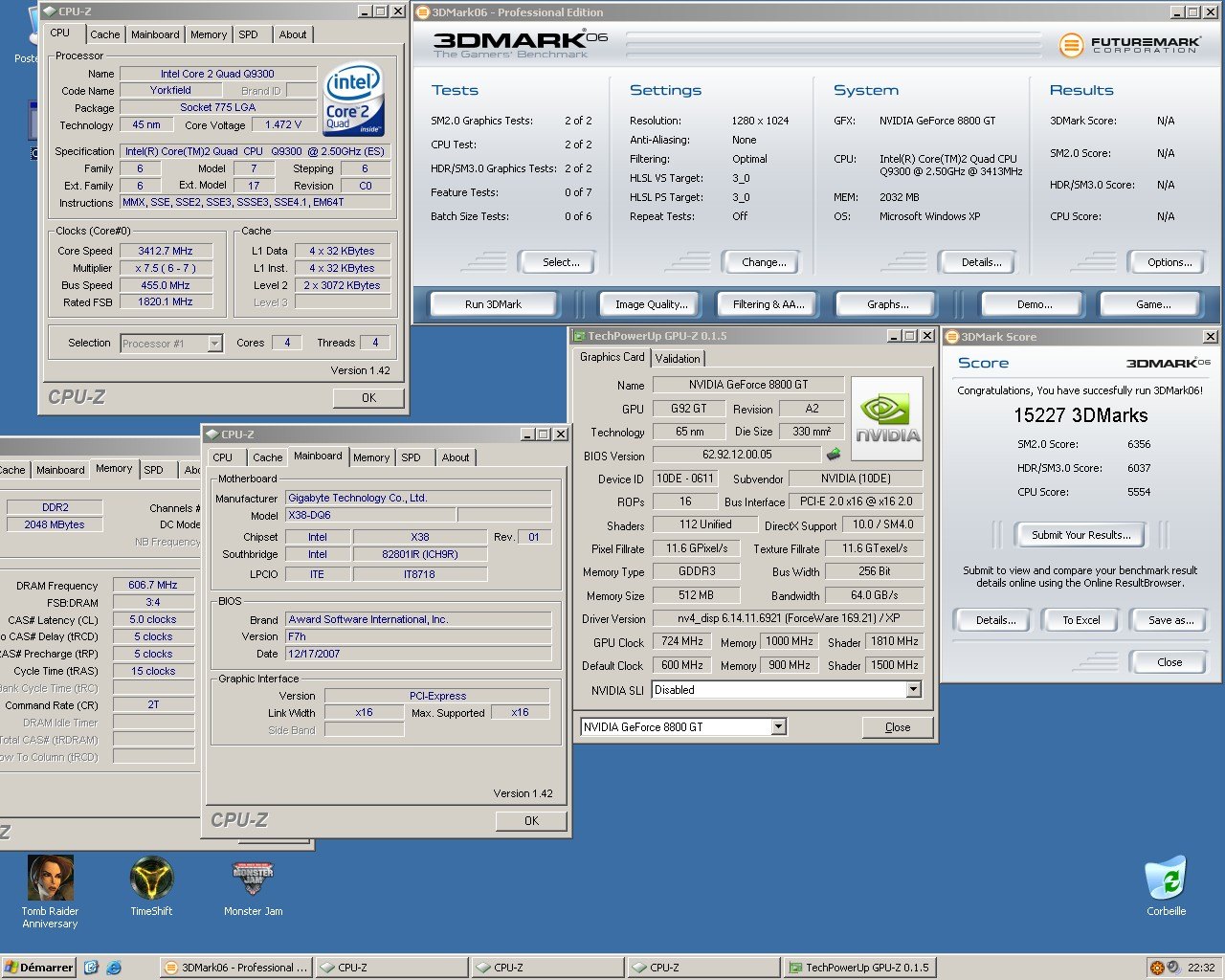Viewport: 1225px width, 980px height.
Task: Select SPD tab in top CPU-Z window
Action: tap(249, 34)
